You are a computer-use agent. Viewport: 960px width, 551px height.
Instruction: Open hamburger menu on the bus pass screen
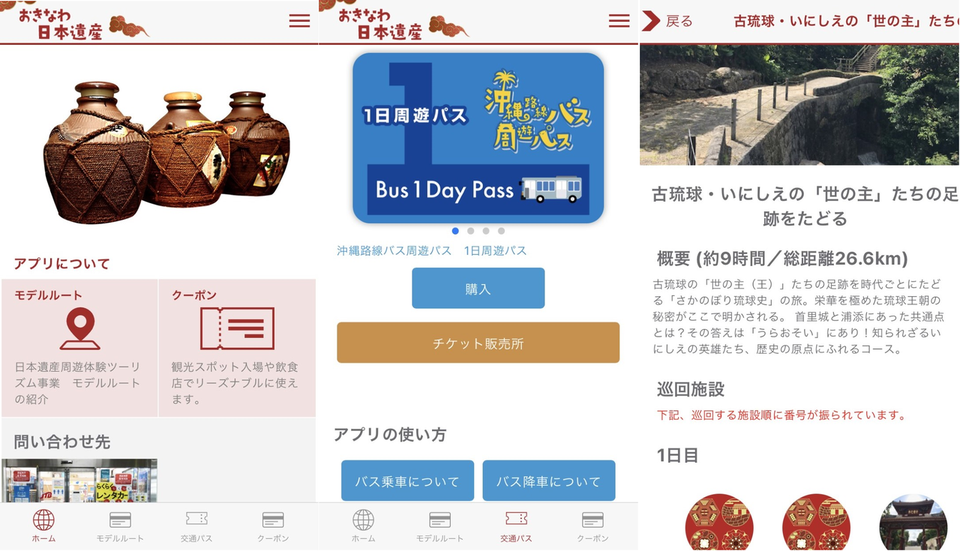pos(619,21)
